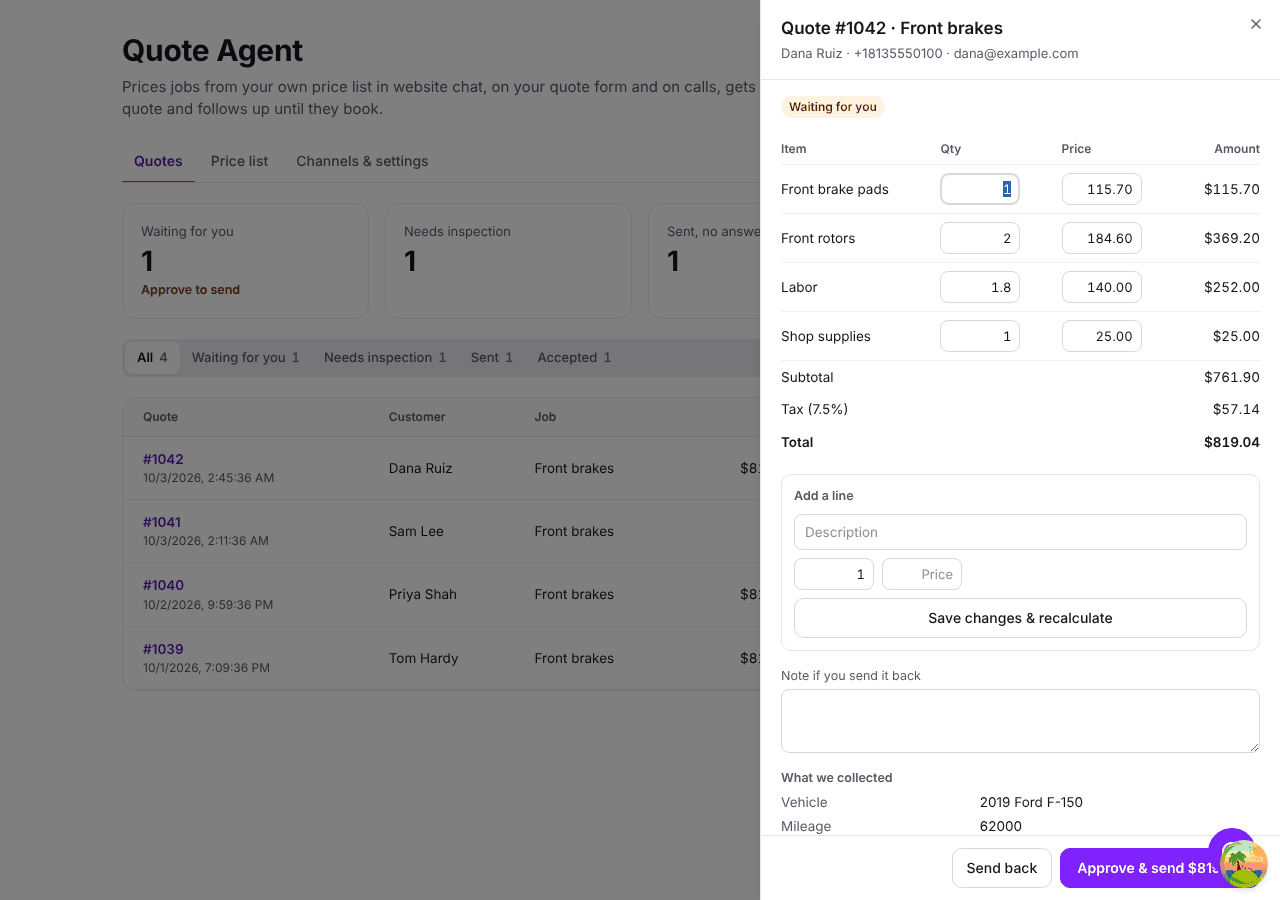
Task: Filter quotes by Accepted
Action: pyautogui.click(x=574, y=357)
